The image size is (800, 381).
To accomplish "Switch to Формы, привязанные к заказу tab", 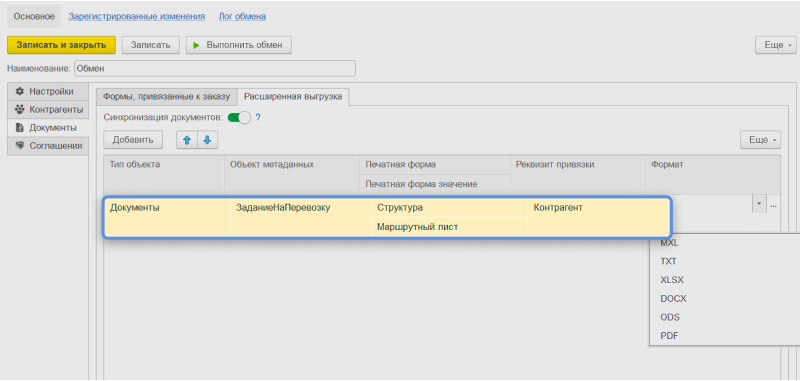I will tap(167, 96).
